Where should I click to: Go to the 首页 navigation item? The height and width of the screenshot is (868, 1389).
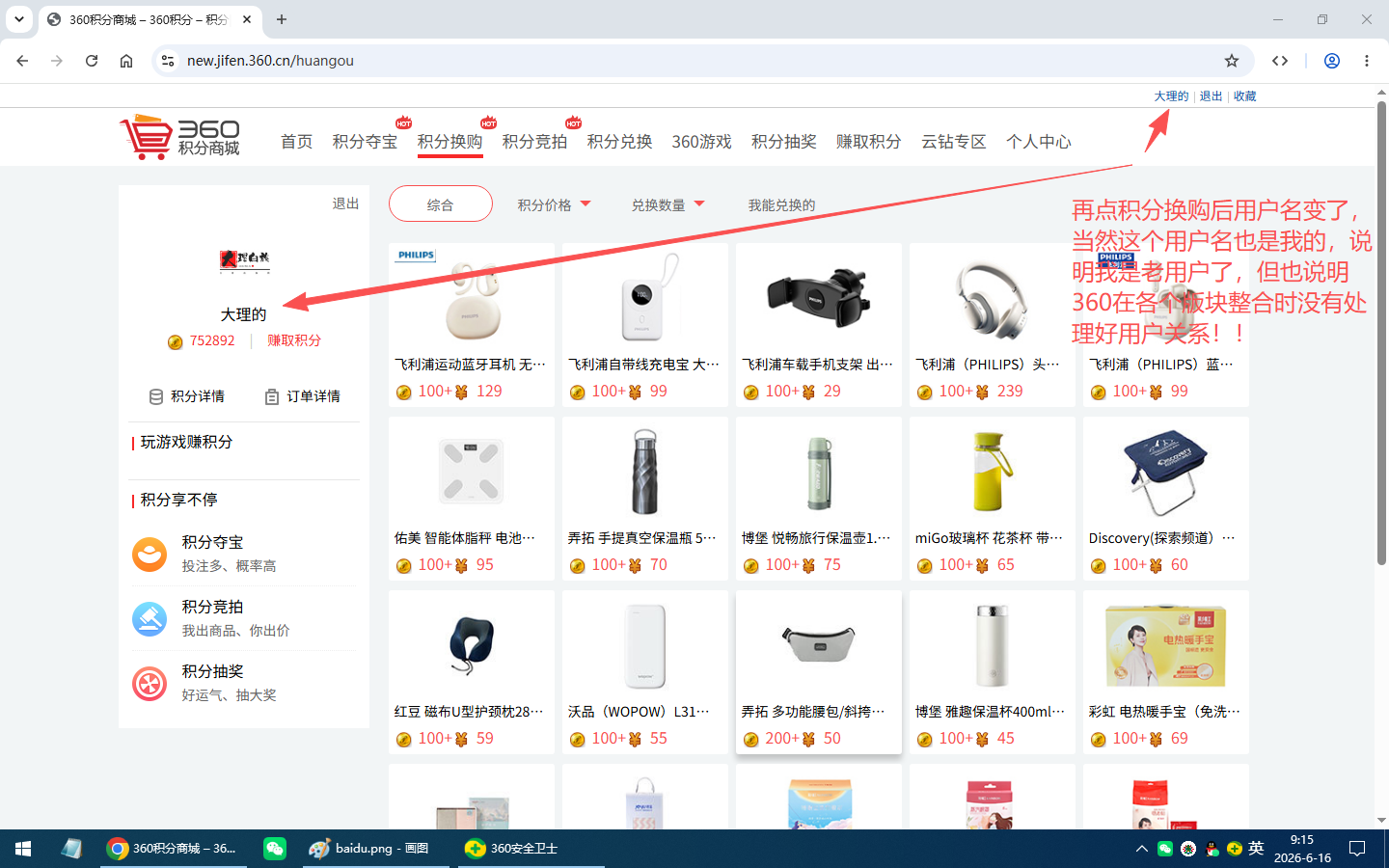pos(297,142)
